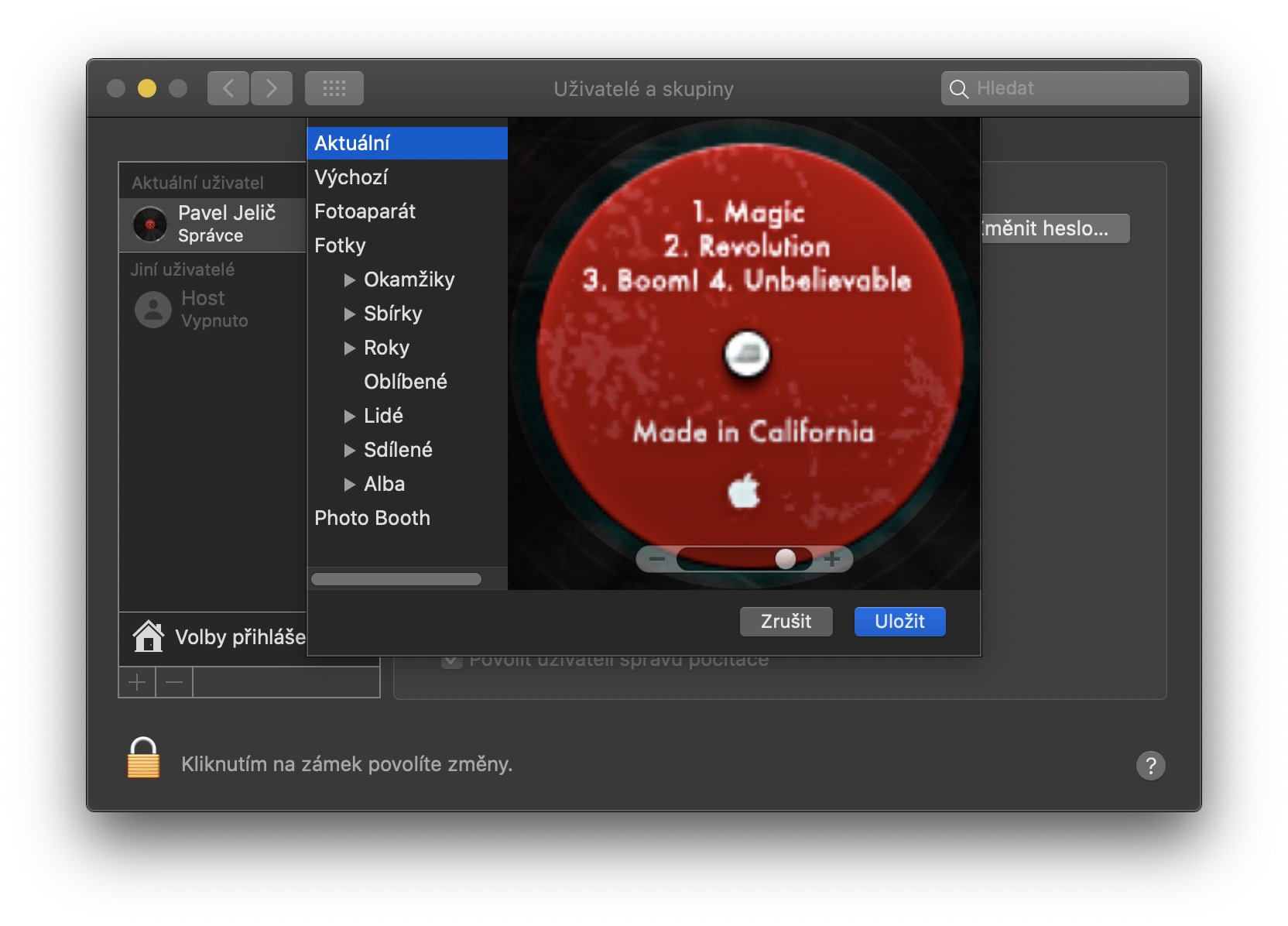Add a user with plus button
Viewport: 1288px width, 926px height.
[x=137, y=682]
